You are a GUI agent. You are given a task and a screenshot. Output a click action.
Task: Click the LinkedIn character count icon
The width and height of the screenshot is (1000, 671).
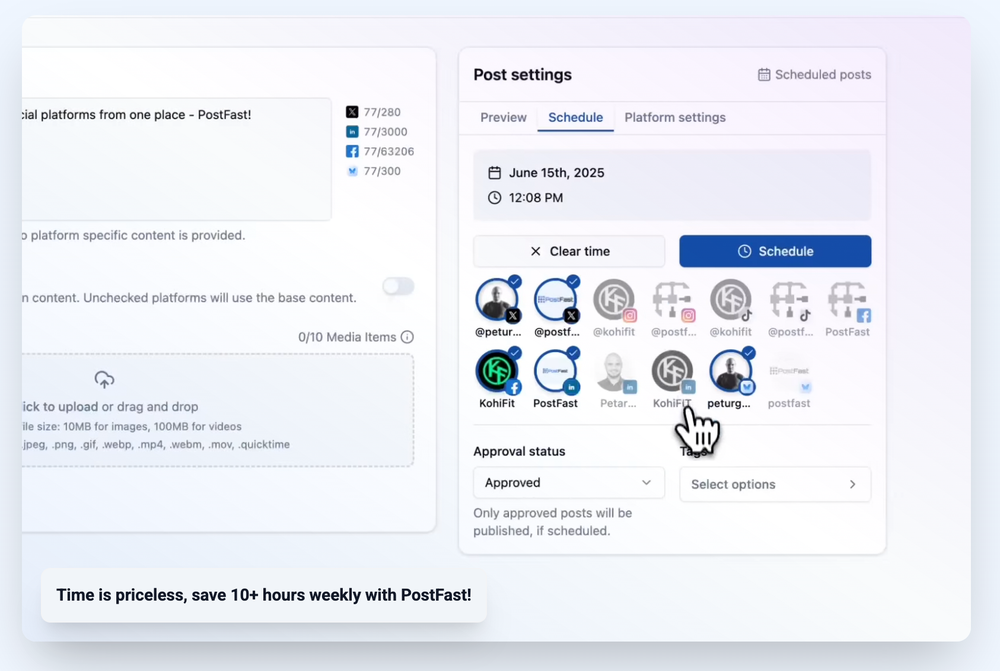[352, 132]
